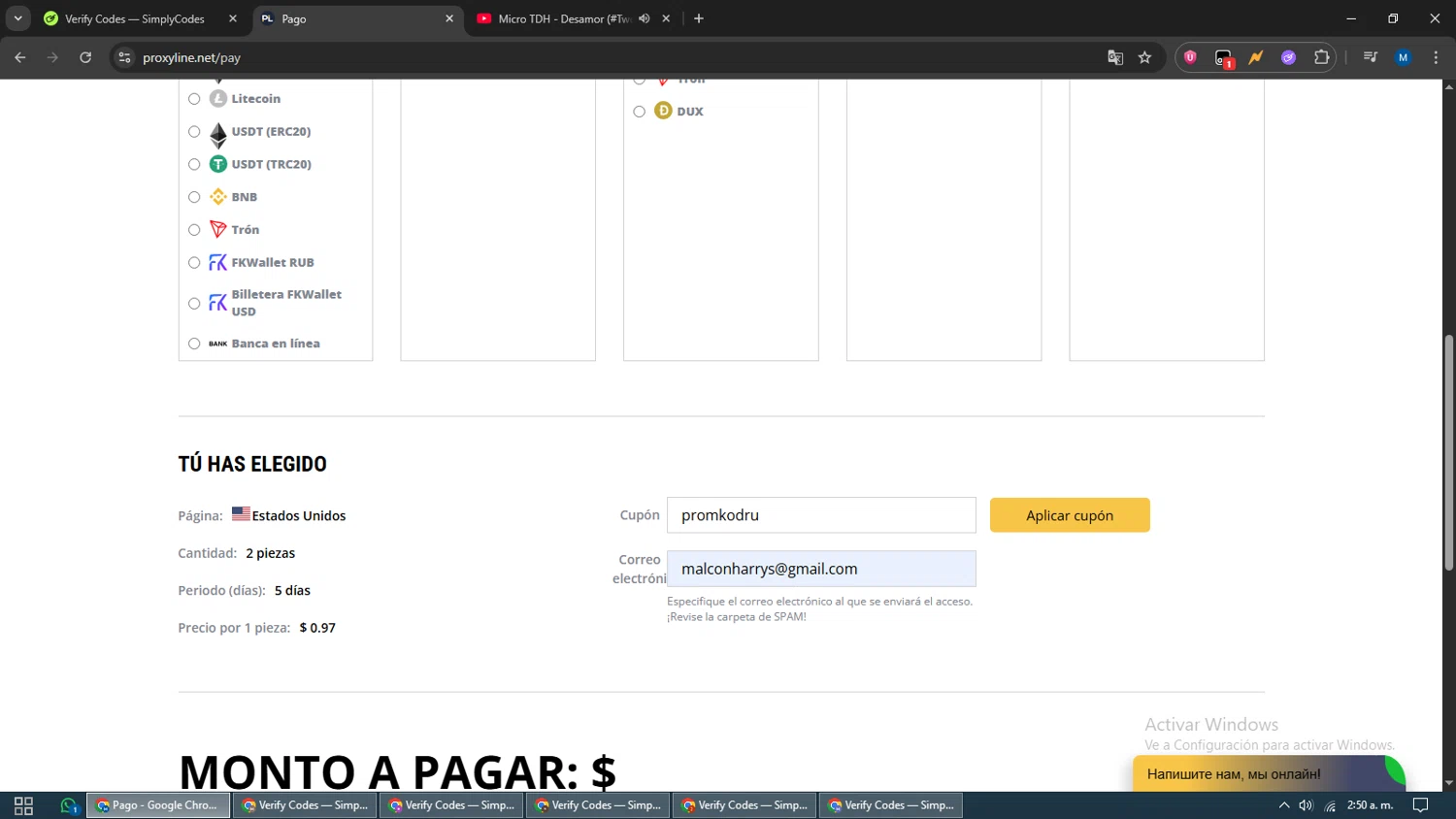Viewport: 1456px width, 819px height.
Task: Click the United States flag icon
Action: [241, 514]
